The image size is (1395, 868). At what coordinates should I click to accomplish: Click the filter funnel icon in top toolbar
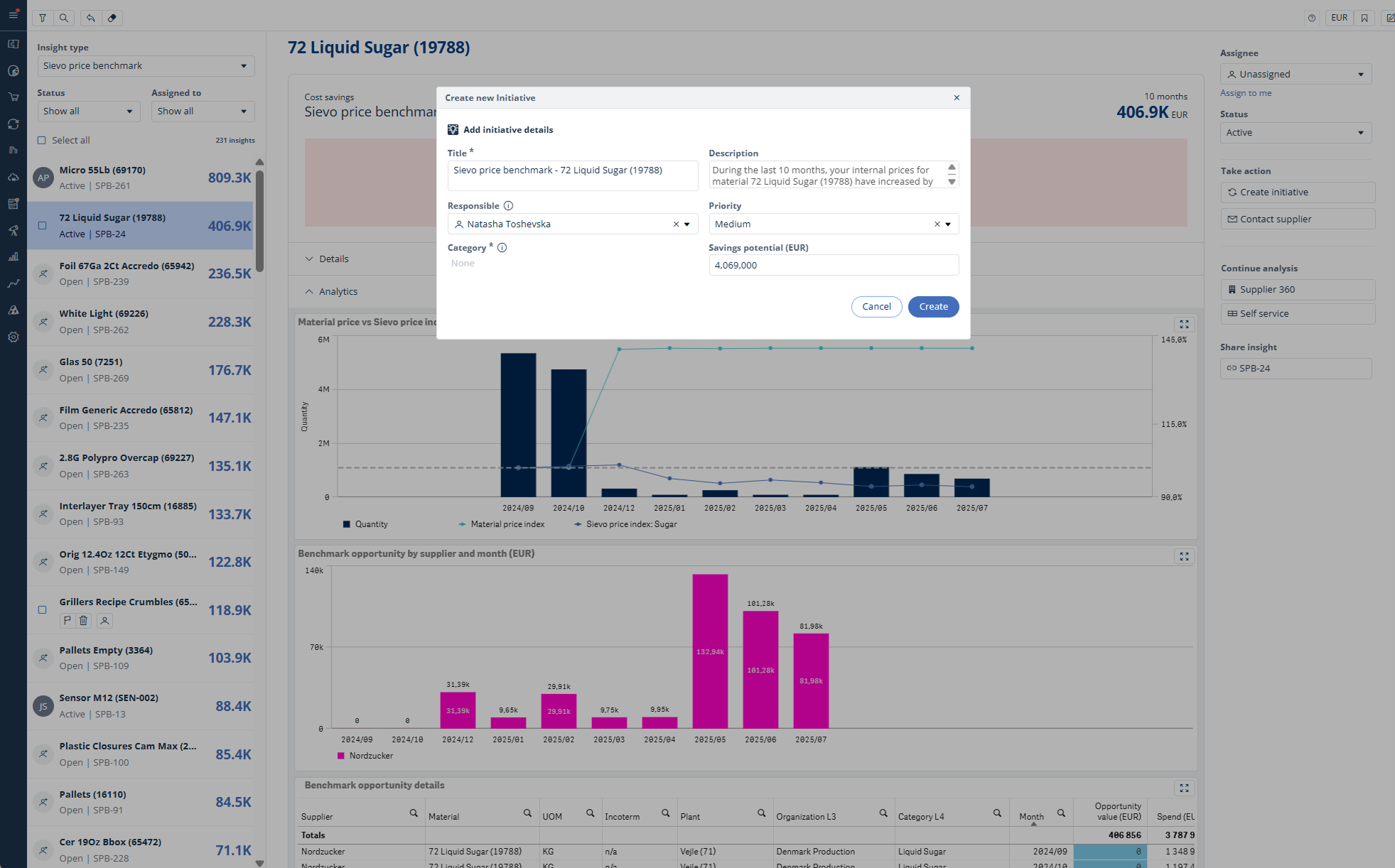coord(43,18)
